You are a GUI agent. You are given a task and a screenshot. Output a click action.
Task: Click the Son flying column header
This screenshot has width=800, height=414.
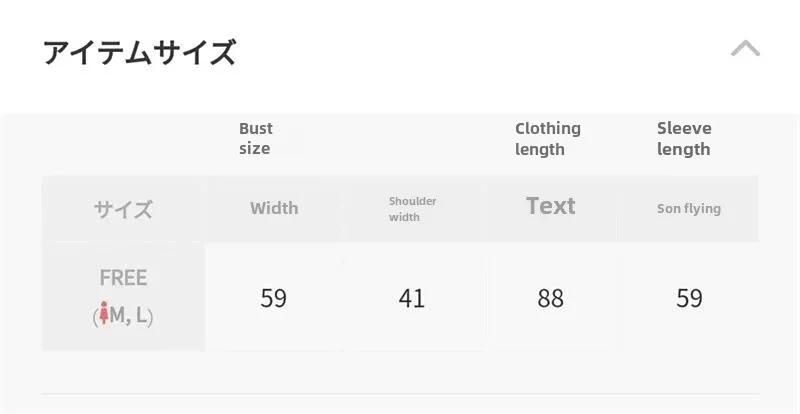click(689, 209)
